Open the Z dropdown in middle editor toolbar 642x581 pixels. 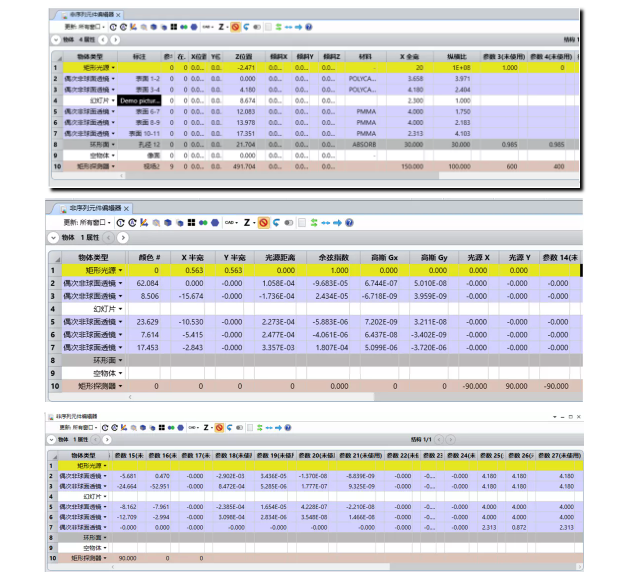tap(249, 223)
